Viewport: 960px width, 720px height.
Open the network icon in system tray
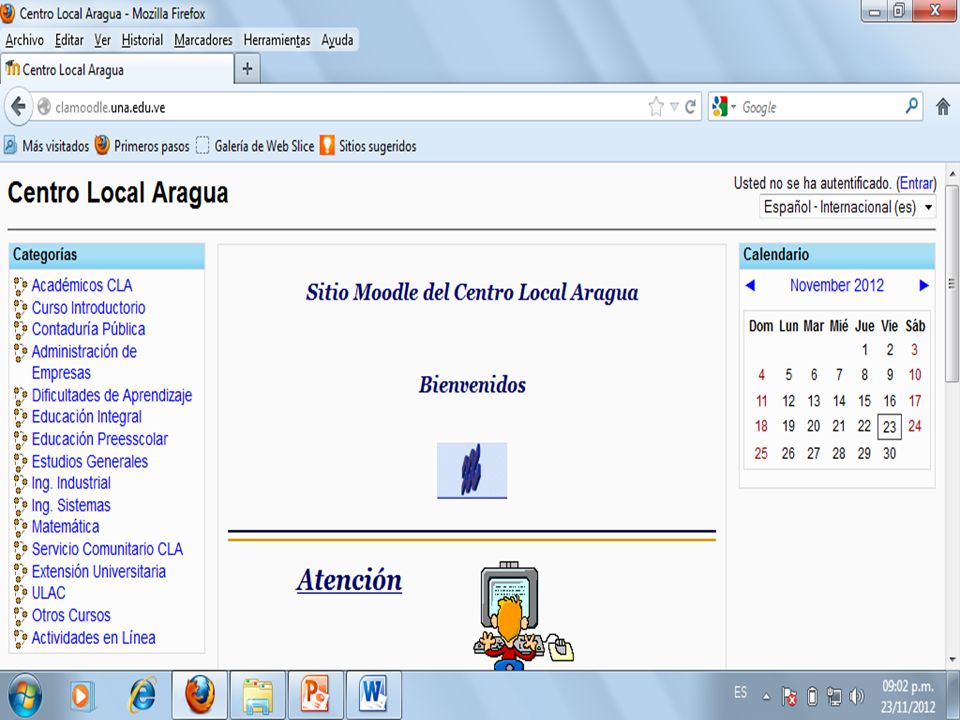(834, 696)
